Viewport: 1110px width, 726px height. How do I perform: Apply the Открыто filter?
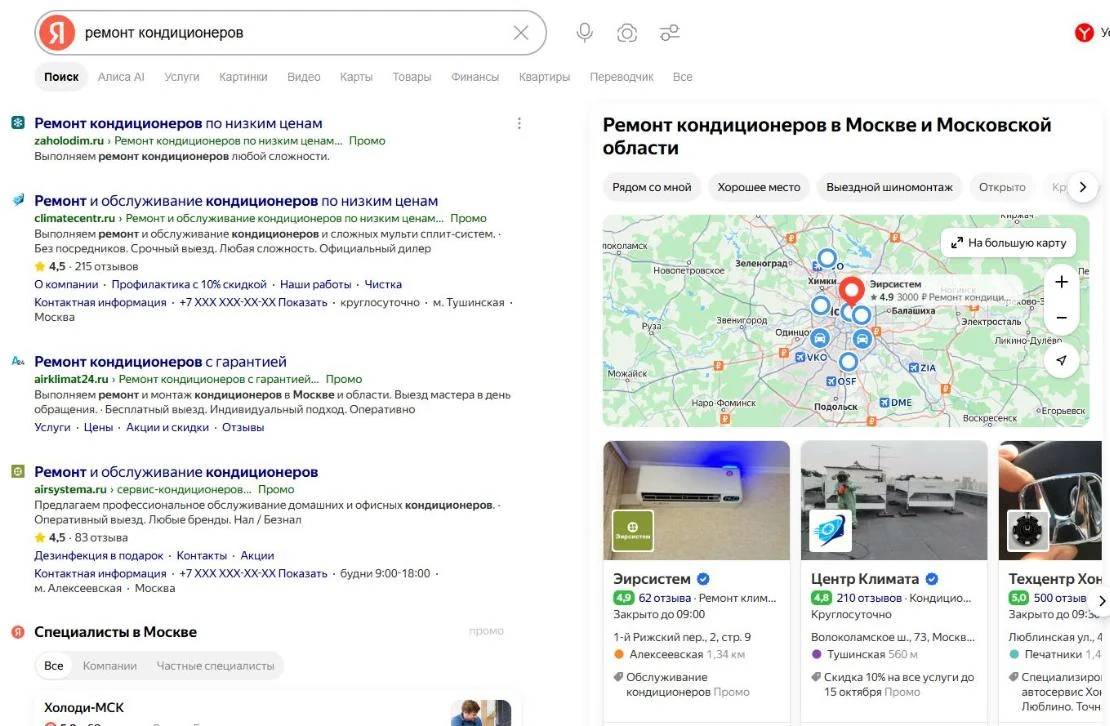pyautogui.click(x=1002, y=187)
